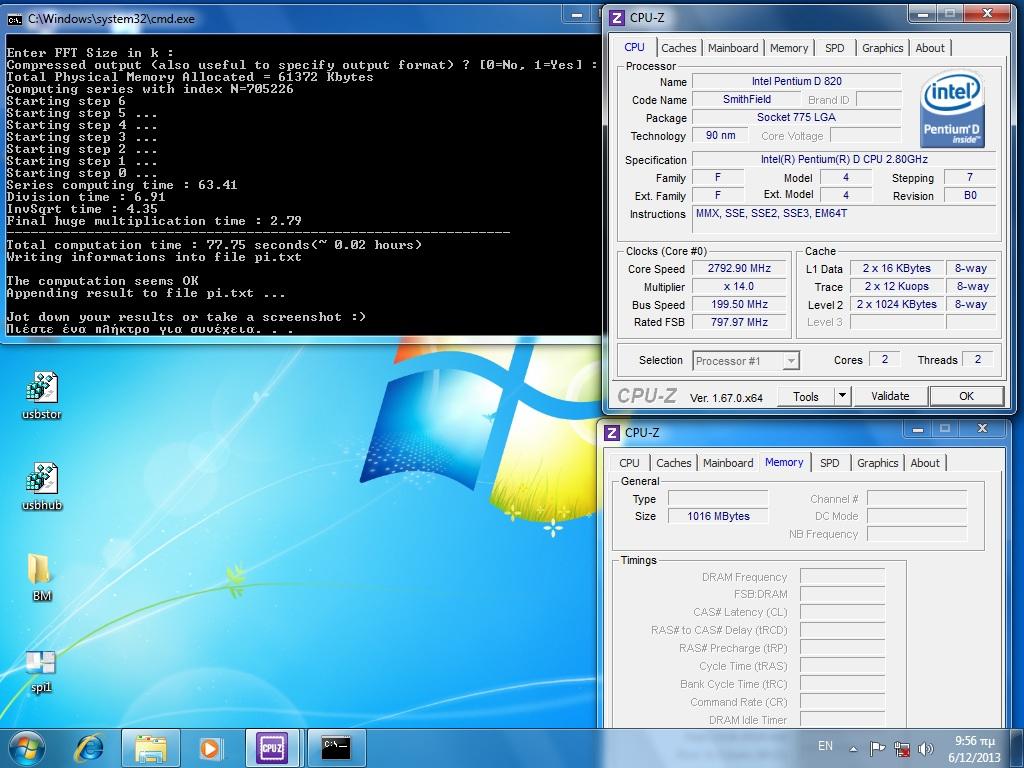Switch to About tab in lower CPU-Z window
1024x768 pixels.
point(925,463)
